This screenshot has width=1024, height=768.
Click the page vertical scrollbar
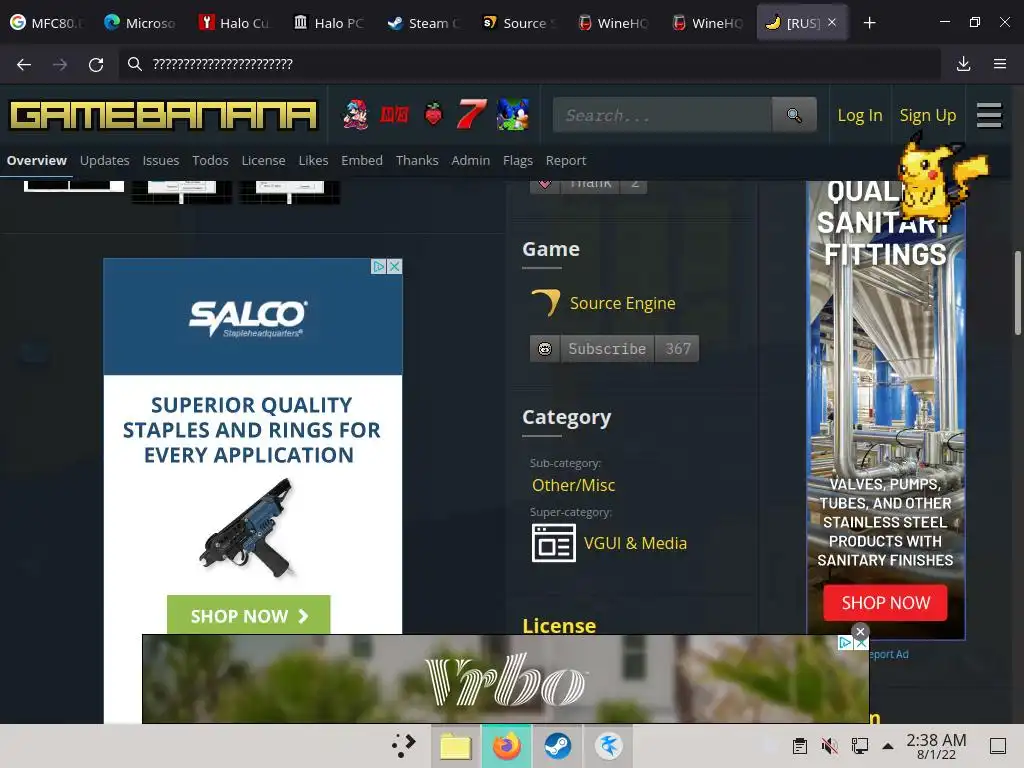(1017, 293)
